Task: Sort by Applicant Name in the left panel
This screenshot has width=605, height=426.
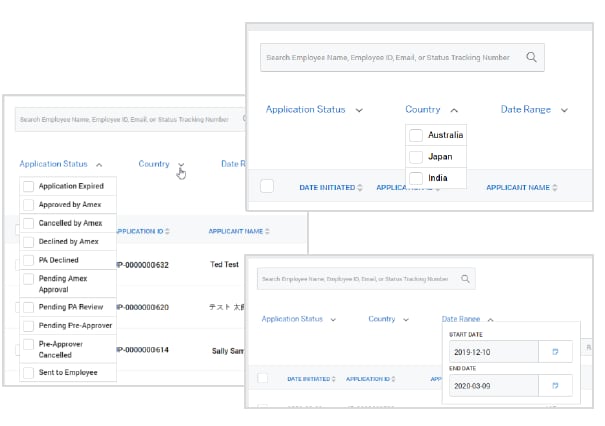Action: click(x=267, y=231)
